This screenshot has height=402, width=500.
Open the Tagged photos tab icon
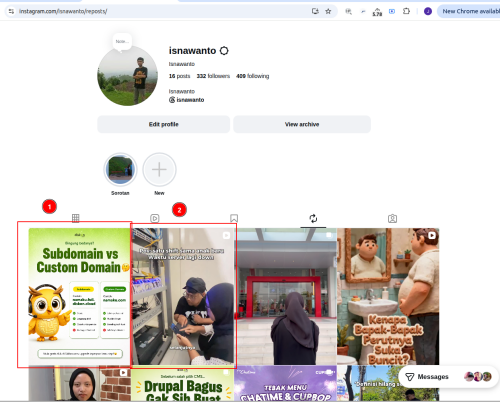392,219
